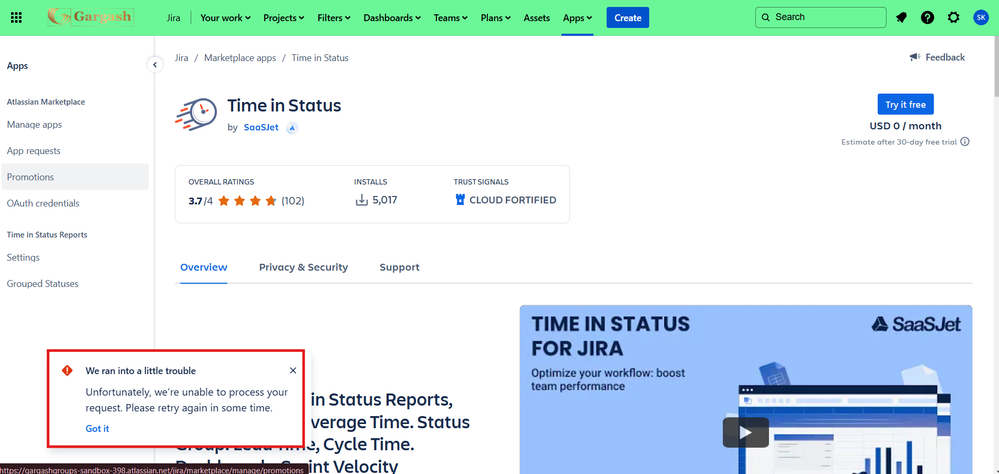Expand the Apps dropdown
The height and width of the screenshot is (474, 999).
point(577,18)
